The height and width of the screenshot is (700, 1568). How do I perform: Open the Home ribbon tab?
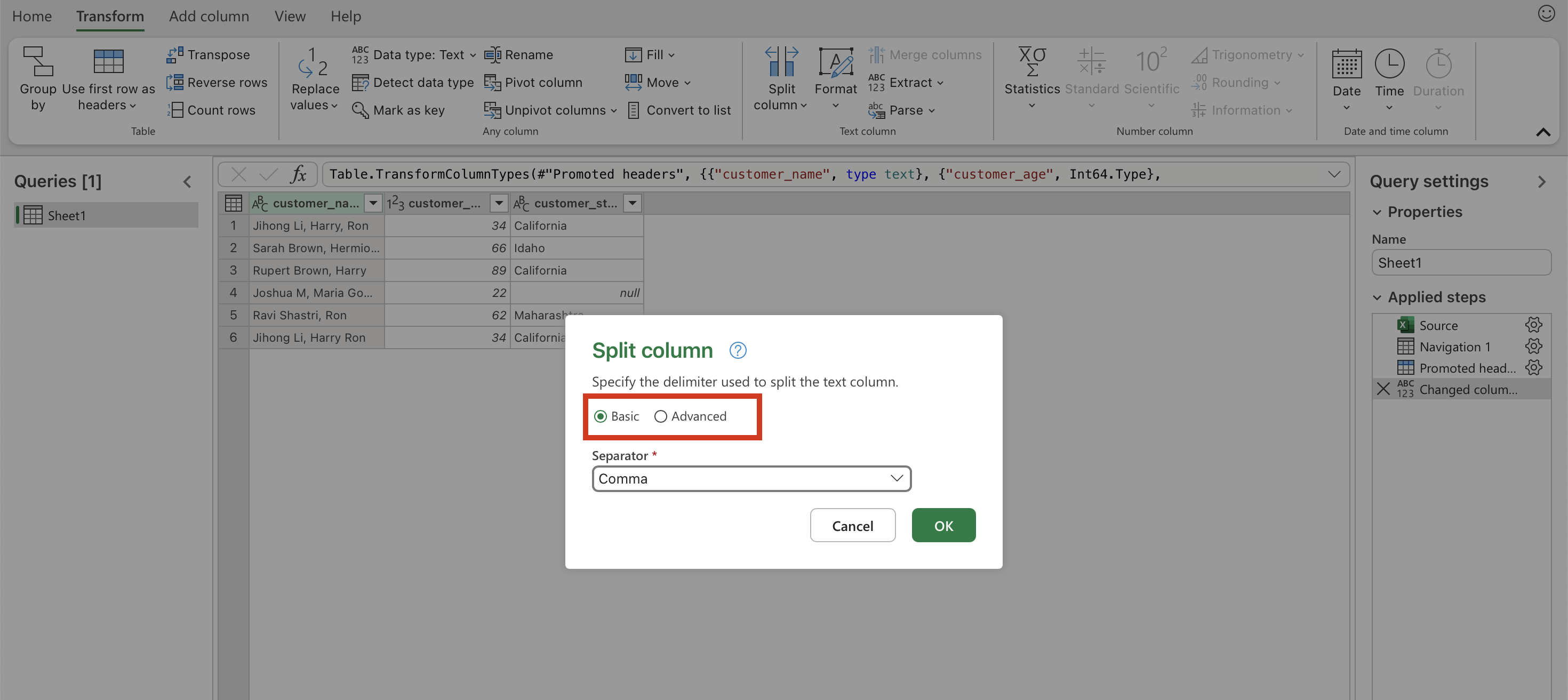(x=31, y=17)
